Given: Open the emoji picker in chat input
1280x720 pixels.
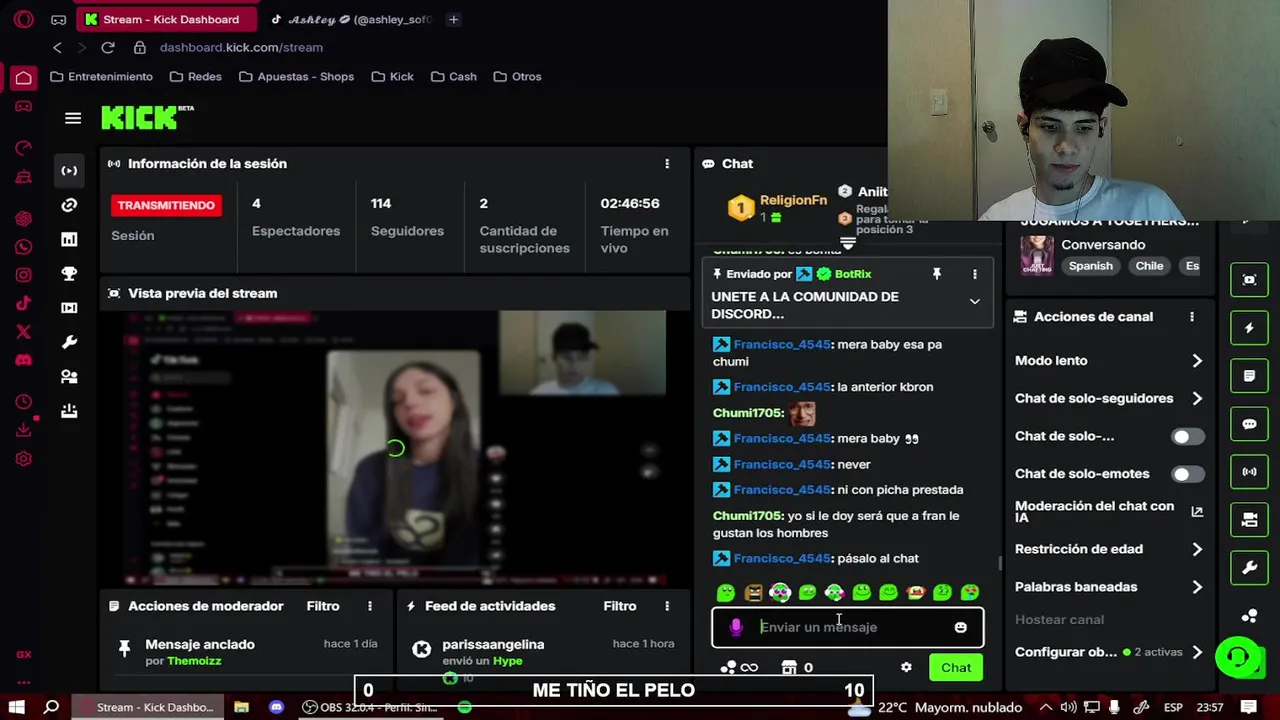Looking at the screenshot, I should coord(960,627).
